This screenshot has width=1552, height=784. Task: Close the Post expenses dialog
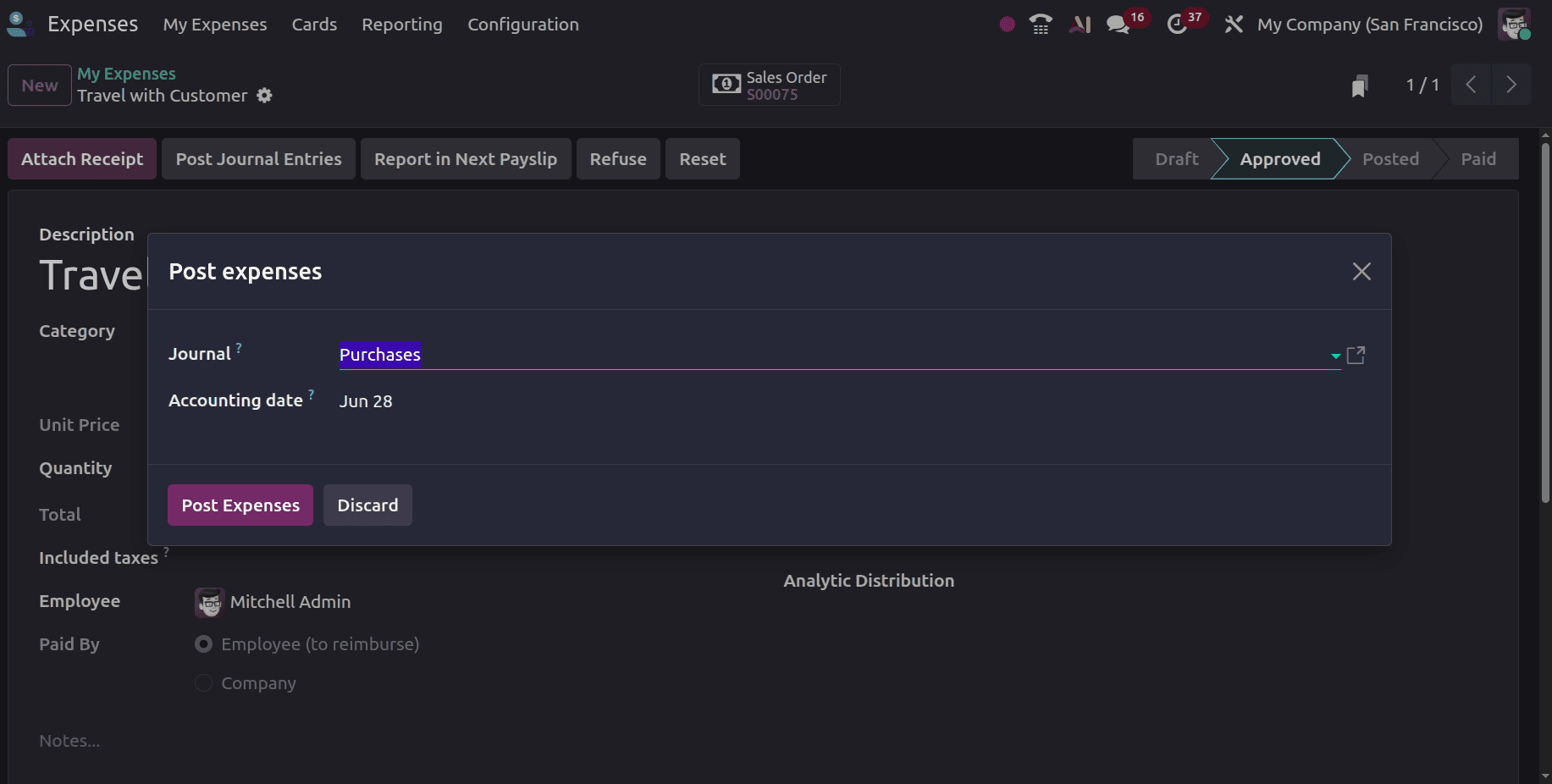pos(1361,272)
